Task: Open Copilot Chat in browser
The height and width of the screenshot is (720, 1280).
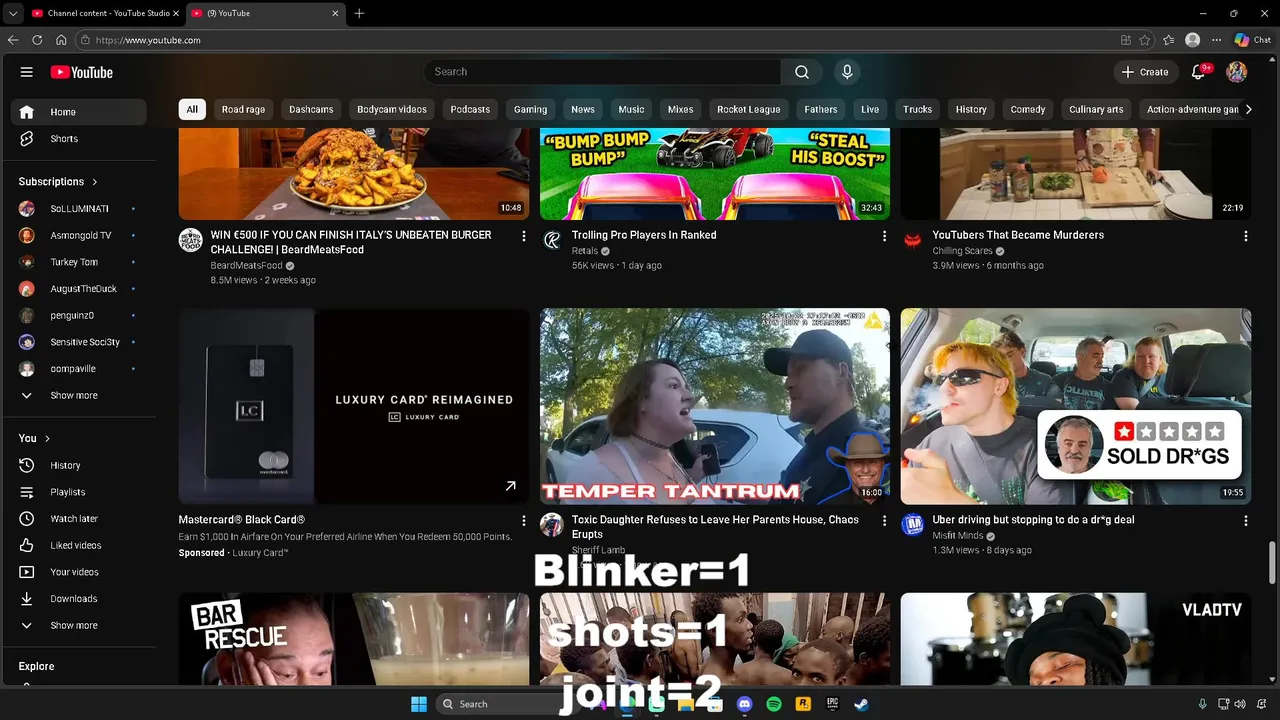Action: (x=1252, y=40)
